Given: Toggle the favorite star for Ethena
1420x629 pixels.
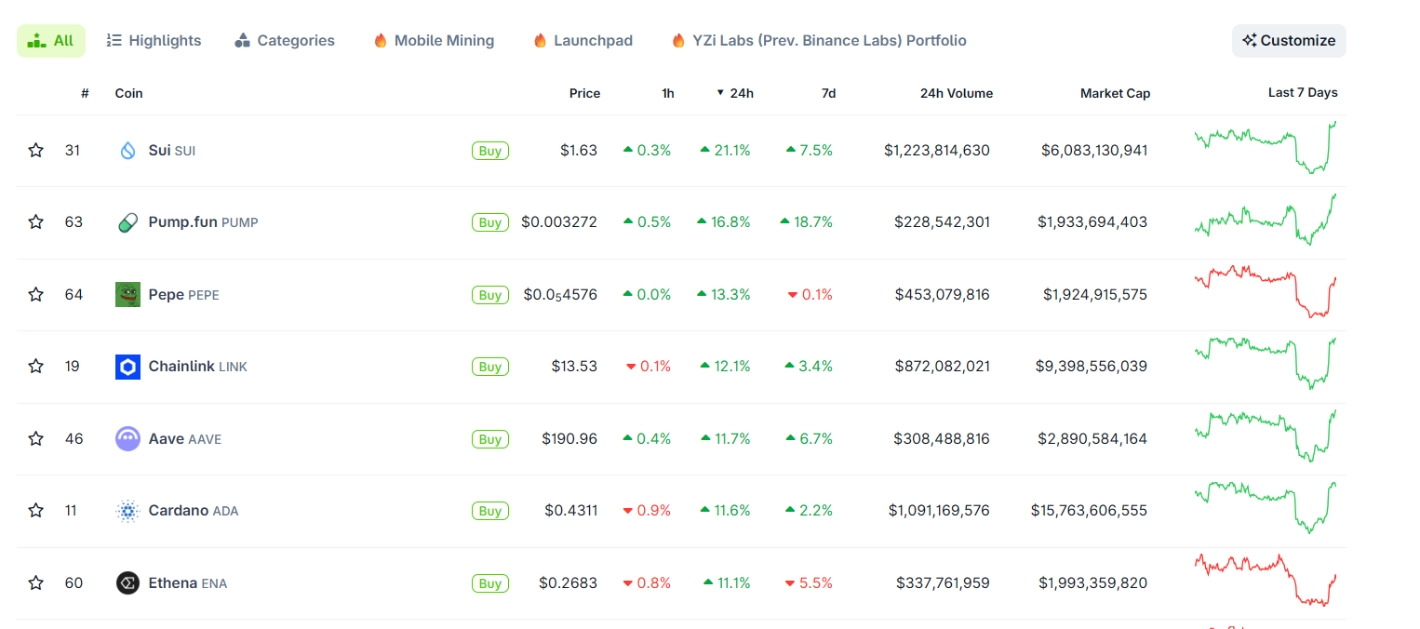Looking at the screenshot, I should pyautogui.click(x=36, y=583).
